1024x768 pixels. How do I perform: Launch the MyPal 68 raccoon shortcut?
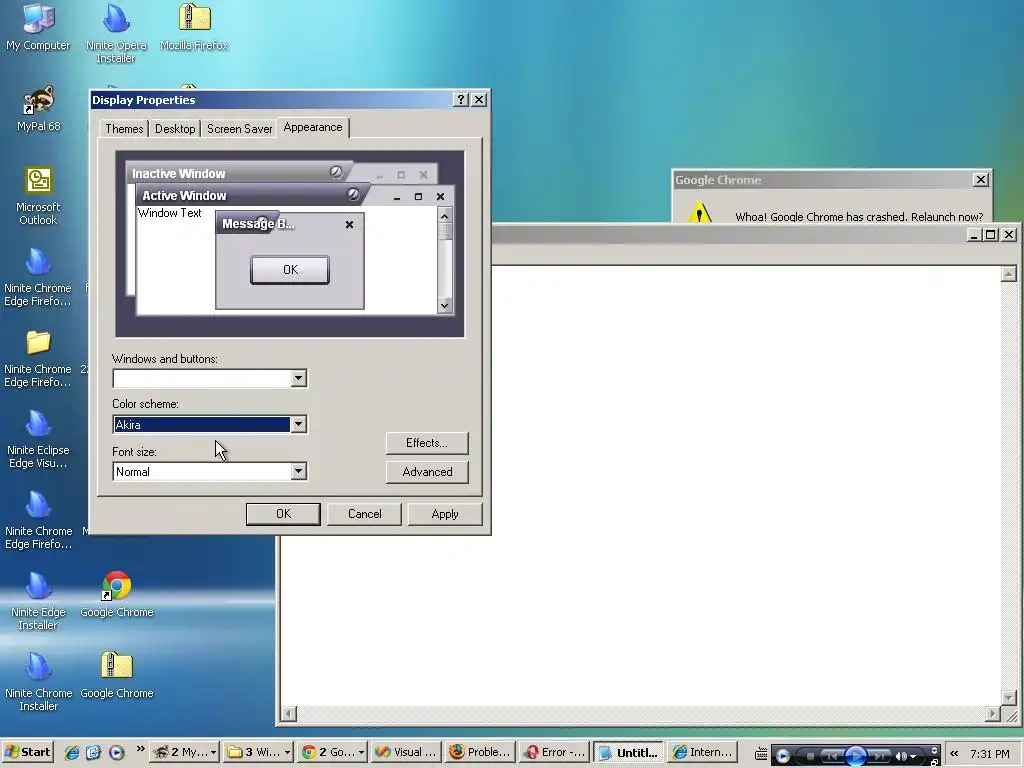39,108
